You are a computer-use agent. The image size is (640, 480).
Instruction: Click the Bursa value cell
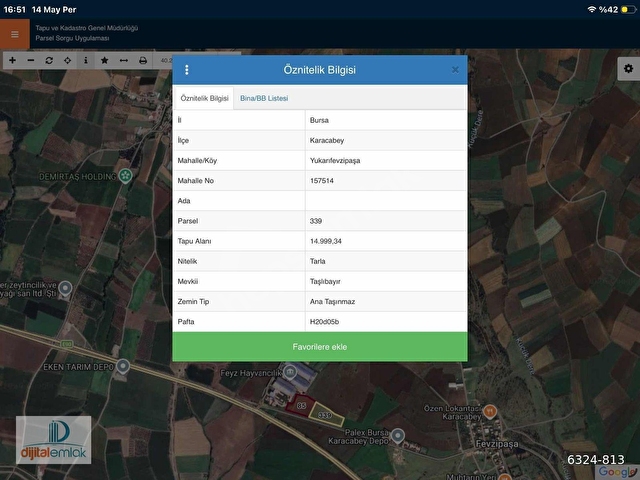pyautogui.click(x=386, y=120)
